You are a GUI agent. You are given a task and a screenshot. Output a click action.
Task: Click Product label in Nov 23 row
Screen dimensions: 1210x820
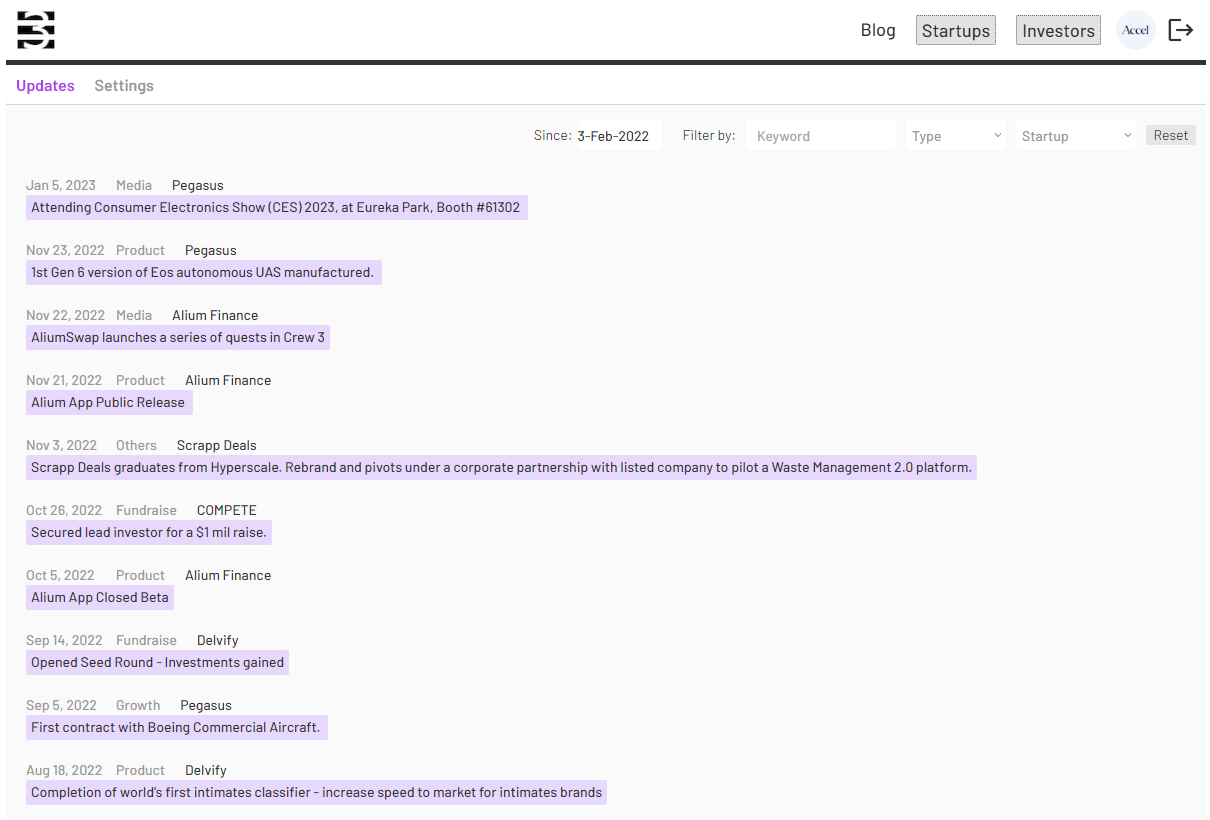(x=140, y=251)
